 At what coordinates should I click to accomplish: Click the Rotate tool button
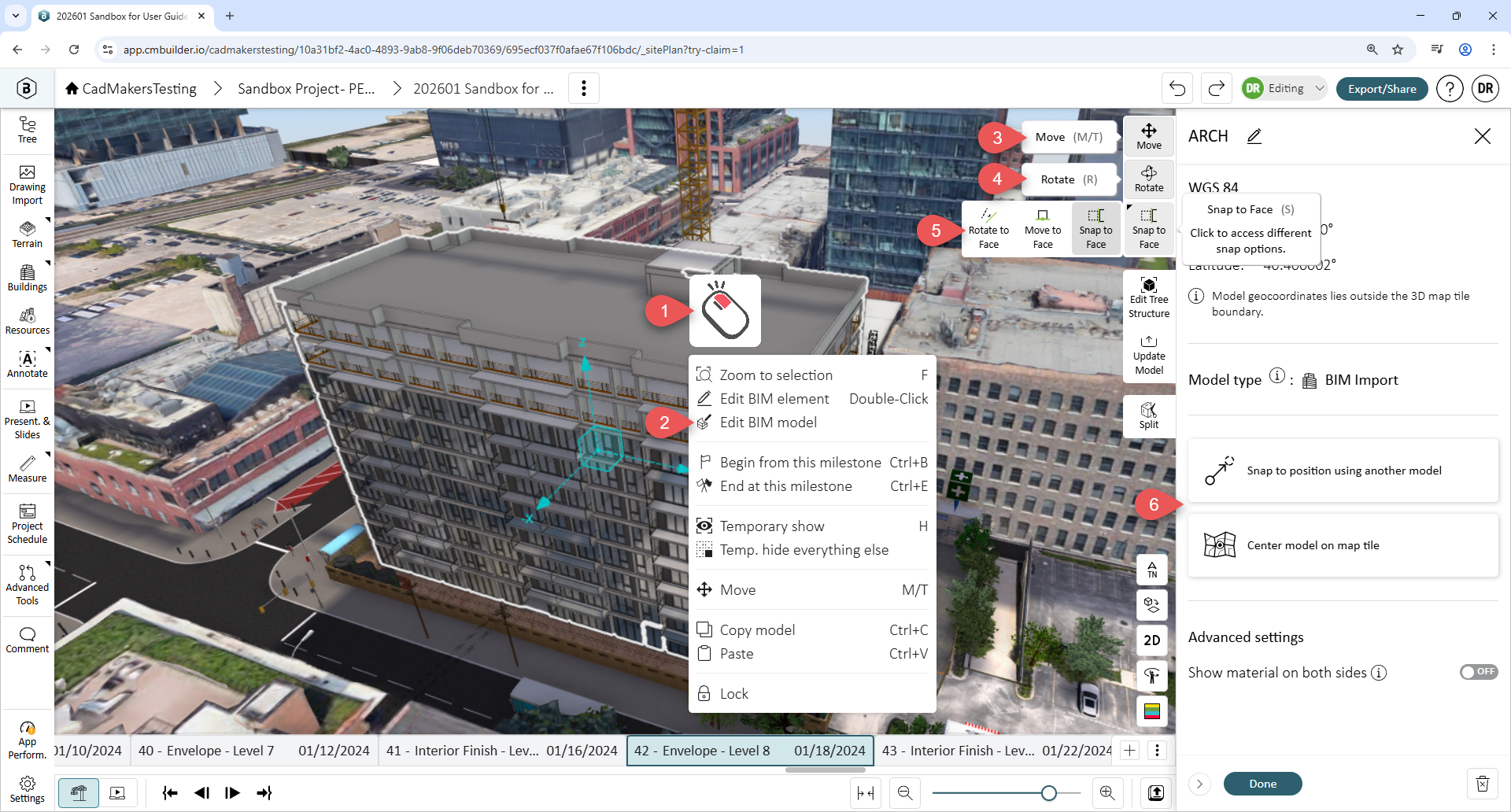coord(1149,179)
